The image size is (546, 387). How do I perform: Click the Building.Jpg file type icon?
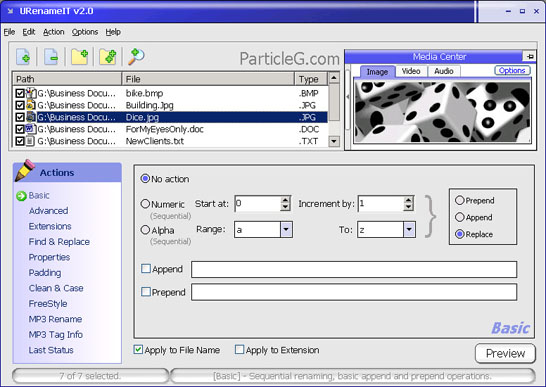(x=31, y=105)
